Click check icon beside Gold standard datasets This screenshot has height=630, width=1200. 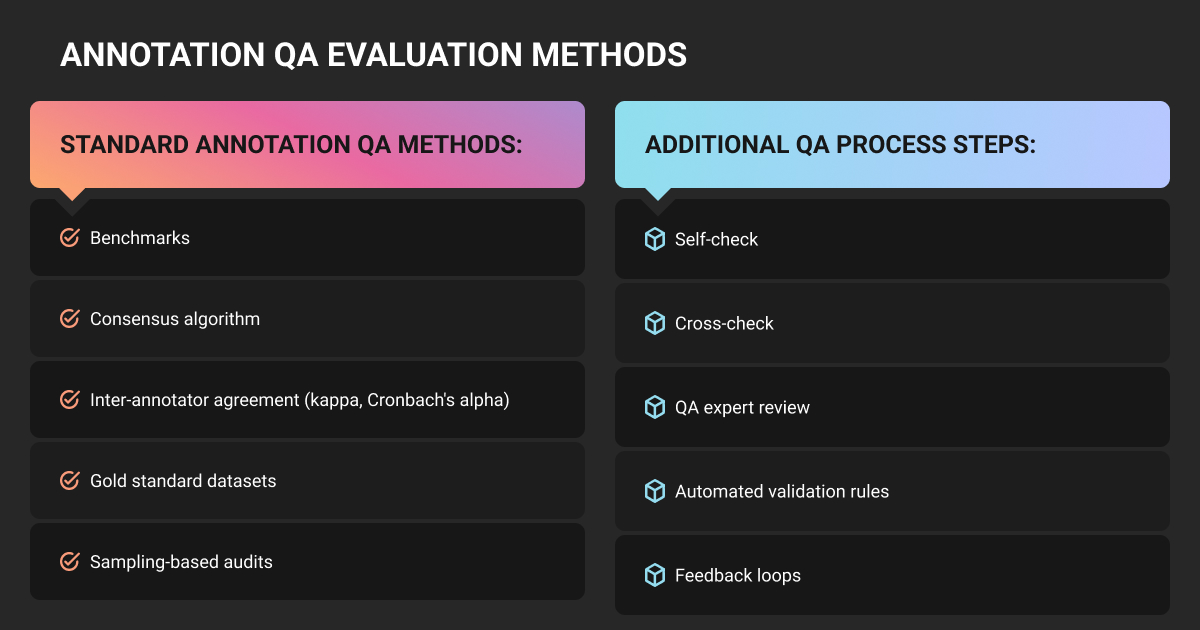69,481
